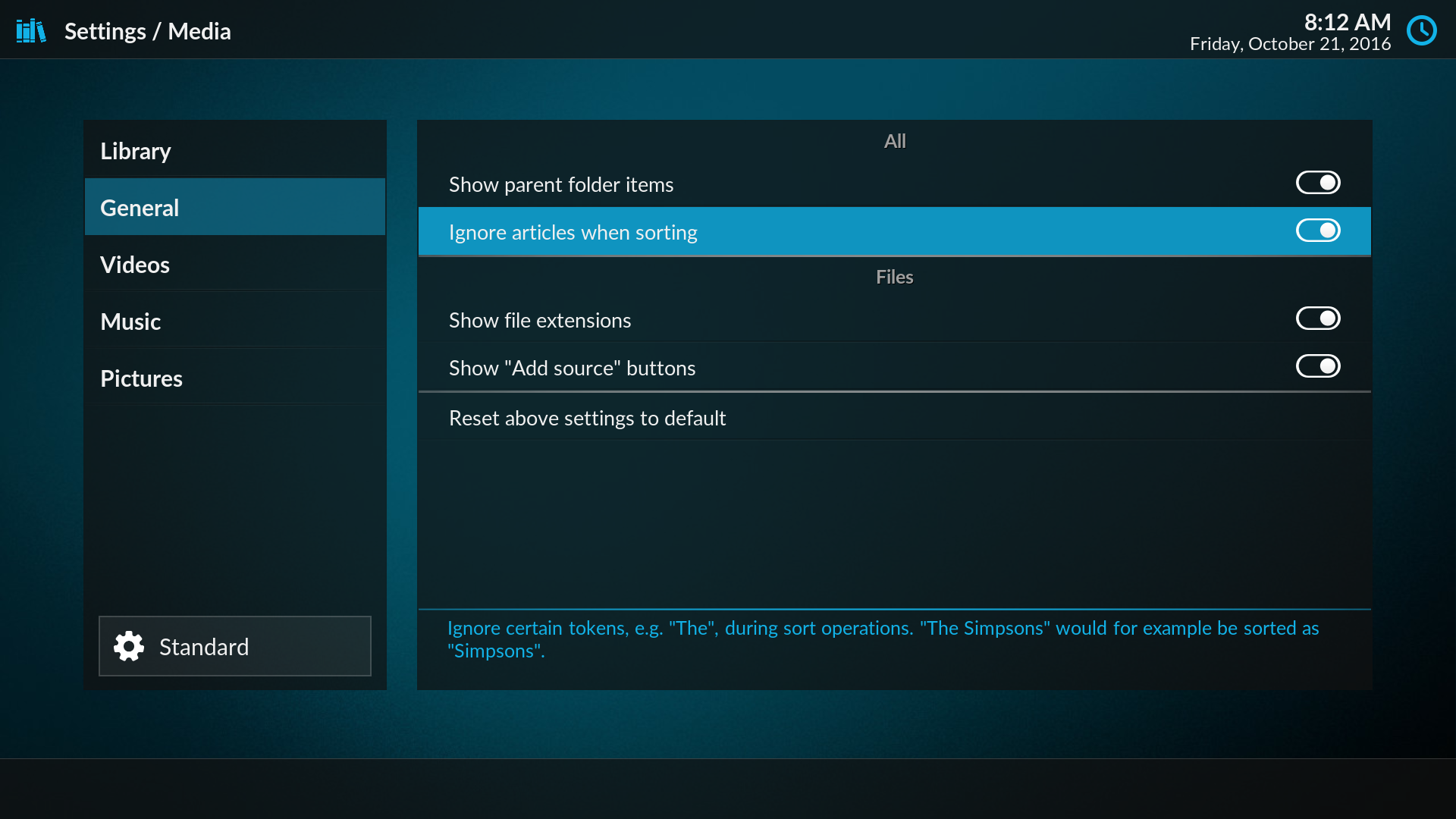Click the library books icon in header
The width and height of the screenshot is (1456, 819).
pyautogui.click(x=31, y=31)
